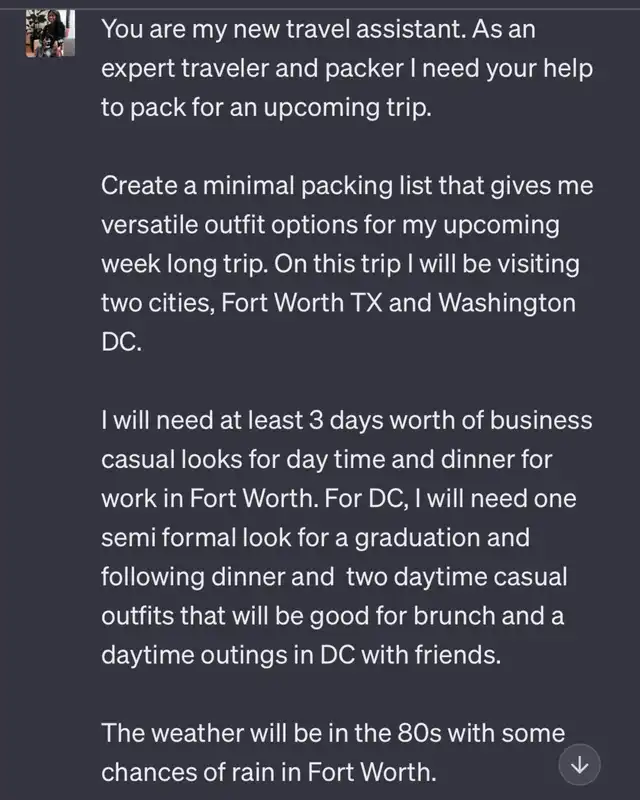Click the scroll-to-bottom arrow button
Screen dimensions: 640x800
pyautogui.click(x=579, y=765)
